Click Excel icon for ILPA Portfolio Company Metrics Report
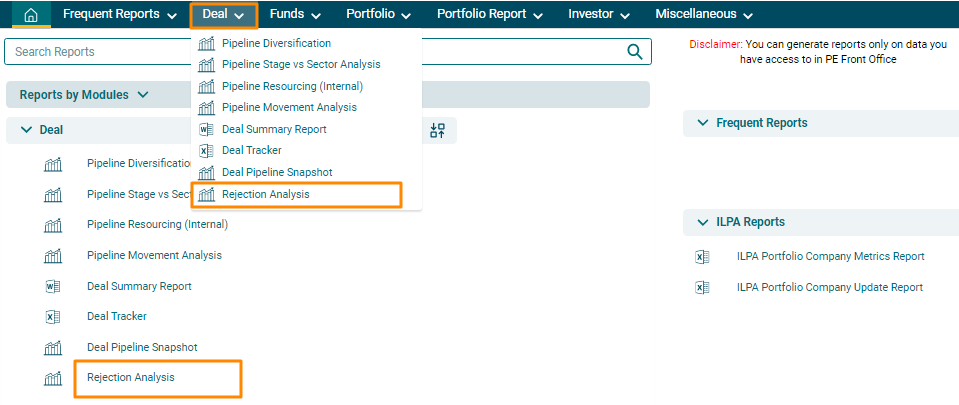959x405 pixels. [x=702, y=257]
